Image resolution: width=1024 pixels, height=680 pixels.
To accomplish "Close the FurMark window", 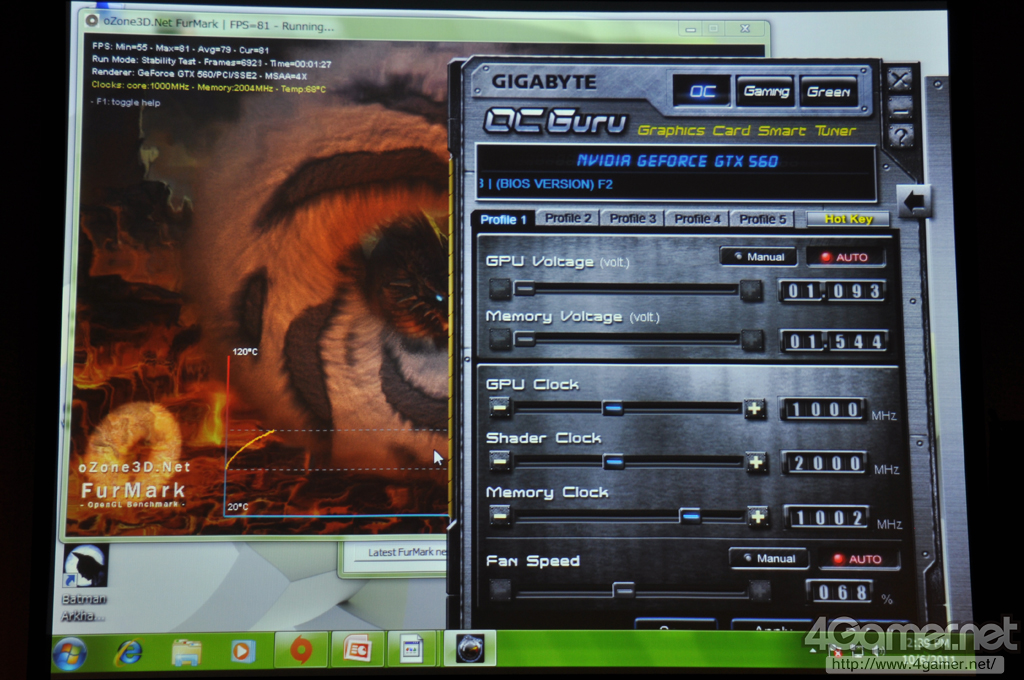I will pos(744,29).
